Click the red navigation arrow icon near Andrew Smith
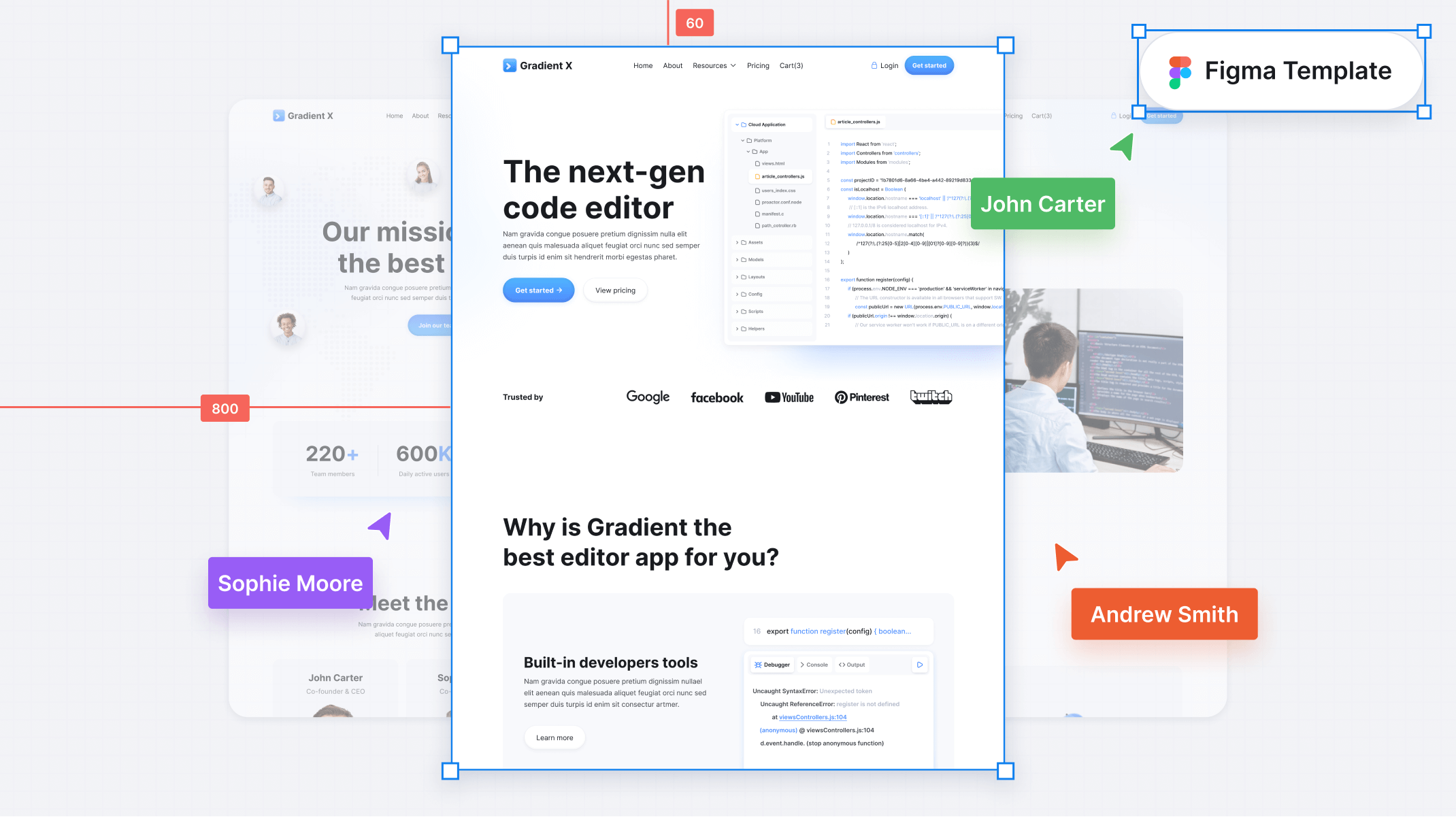 [x=1064, y=557]
